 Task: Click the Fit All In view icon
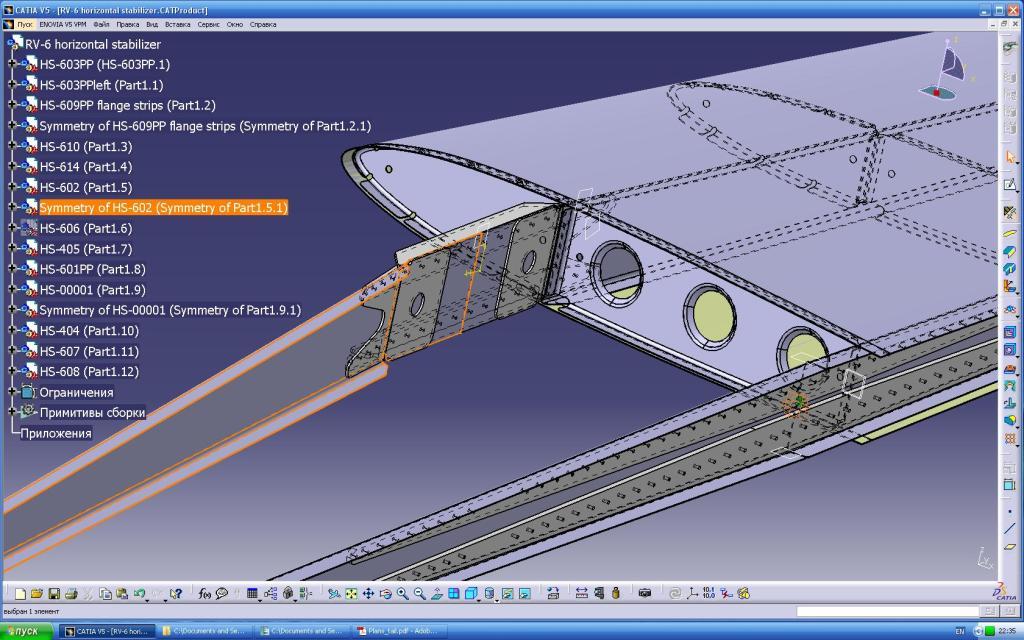pos(351,594)
